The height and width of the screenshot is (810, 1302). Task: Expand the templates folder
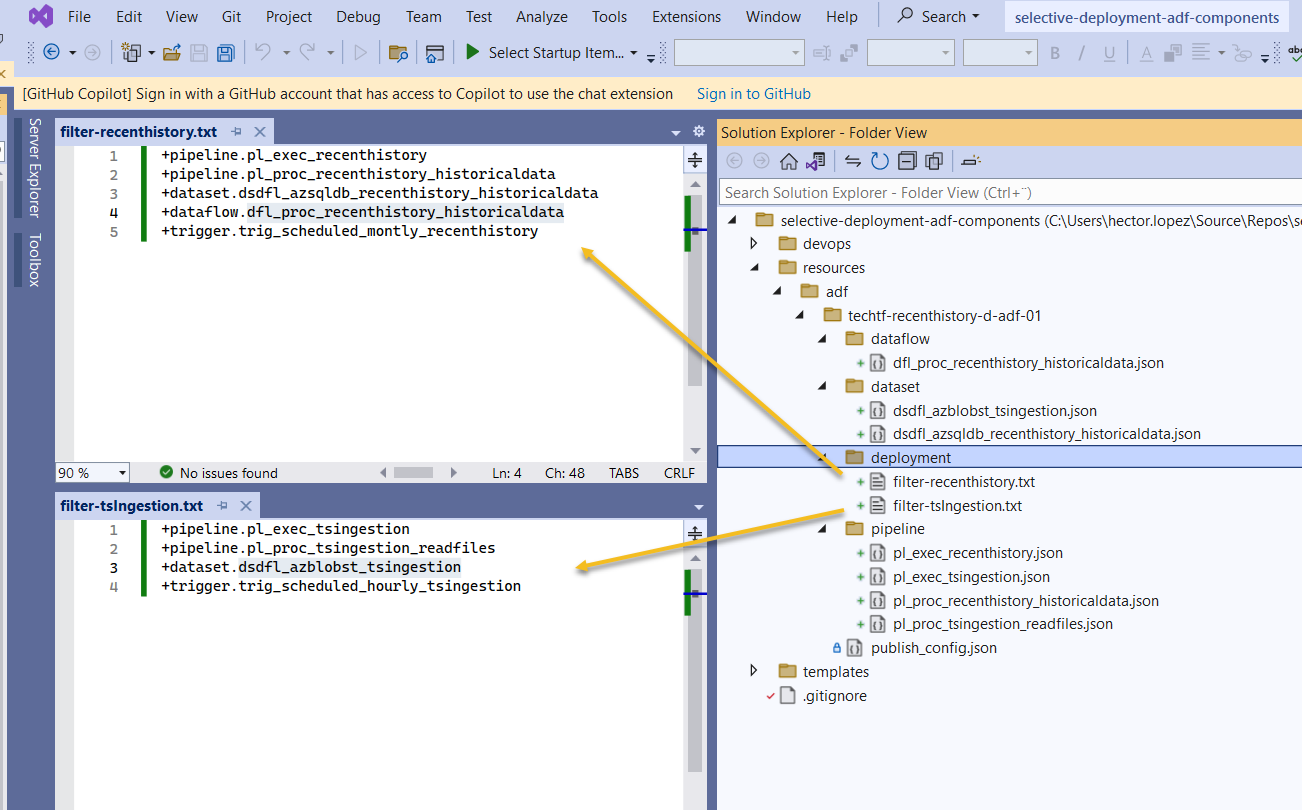pos(754,672)
